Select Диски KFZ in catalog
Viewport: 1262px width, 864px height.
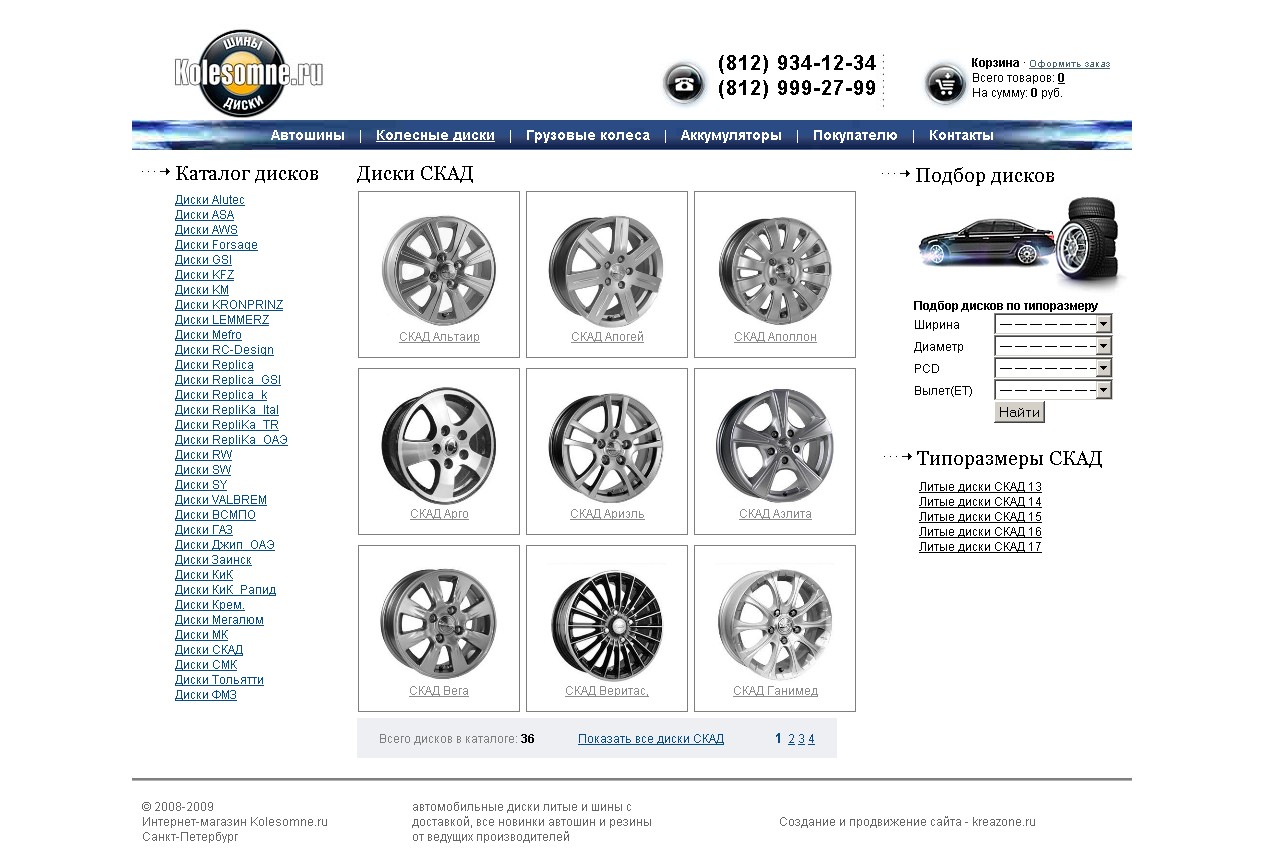click(x=204, y=275)
